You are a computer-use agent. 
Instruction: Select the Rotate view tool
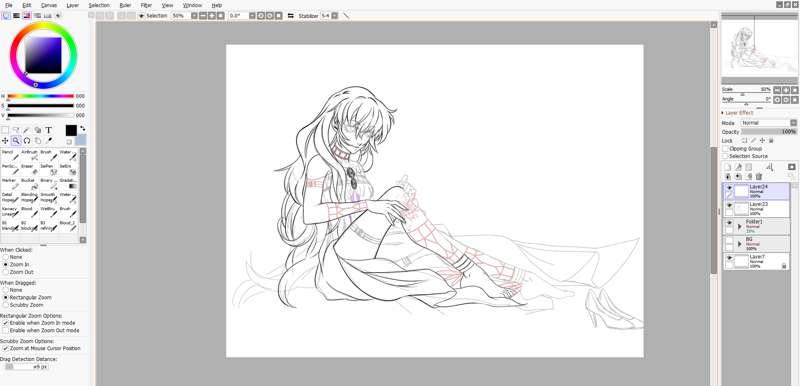click(x=27, y=141)
